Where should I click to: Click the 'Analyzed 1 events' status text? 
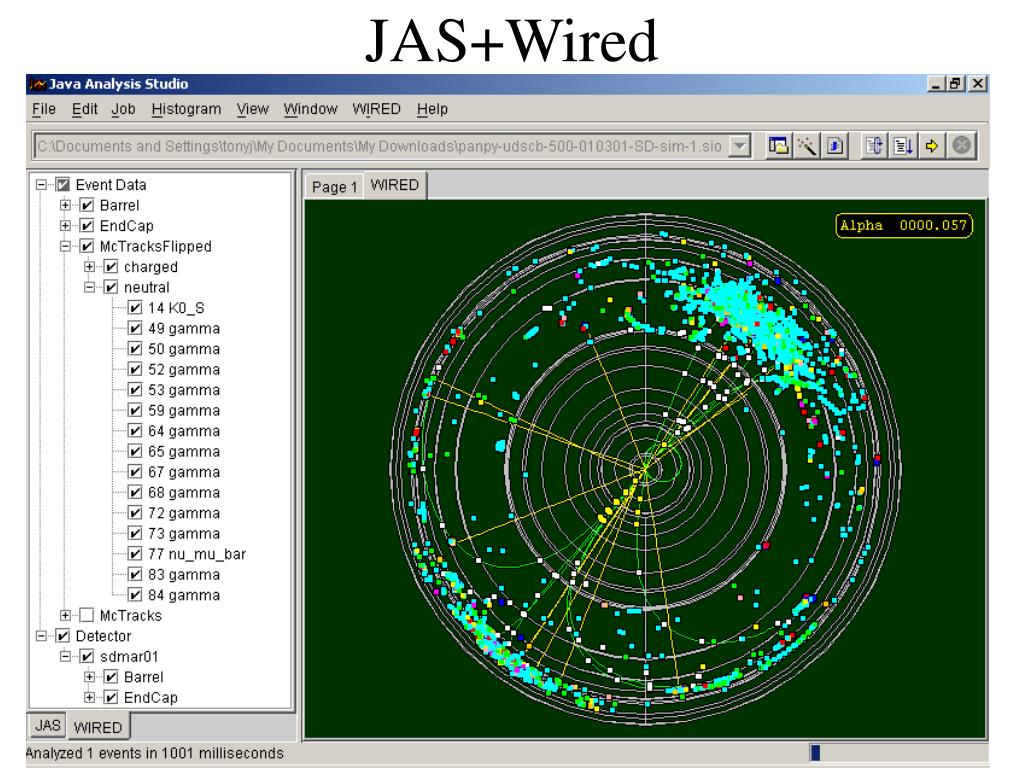[155, 753]
